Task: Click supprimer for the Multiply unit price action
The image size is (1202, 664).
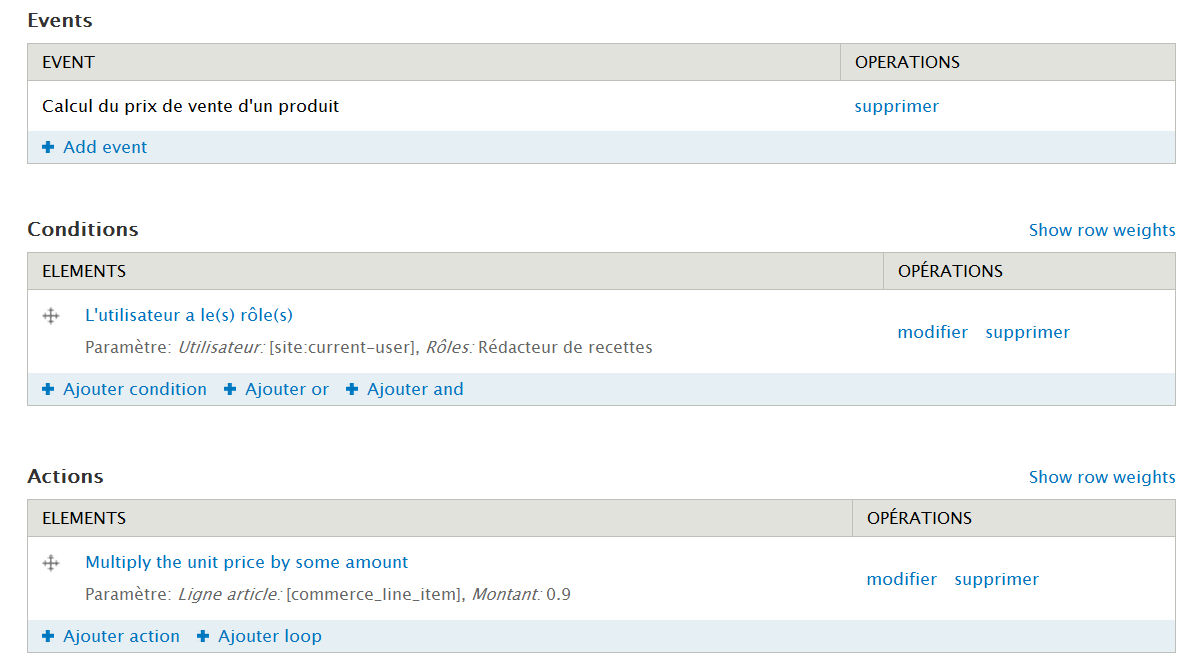Action: [x=996, y=579]
